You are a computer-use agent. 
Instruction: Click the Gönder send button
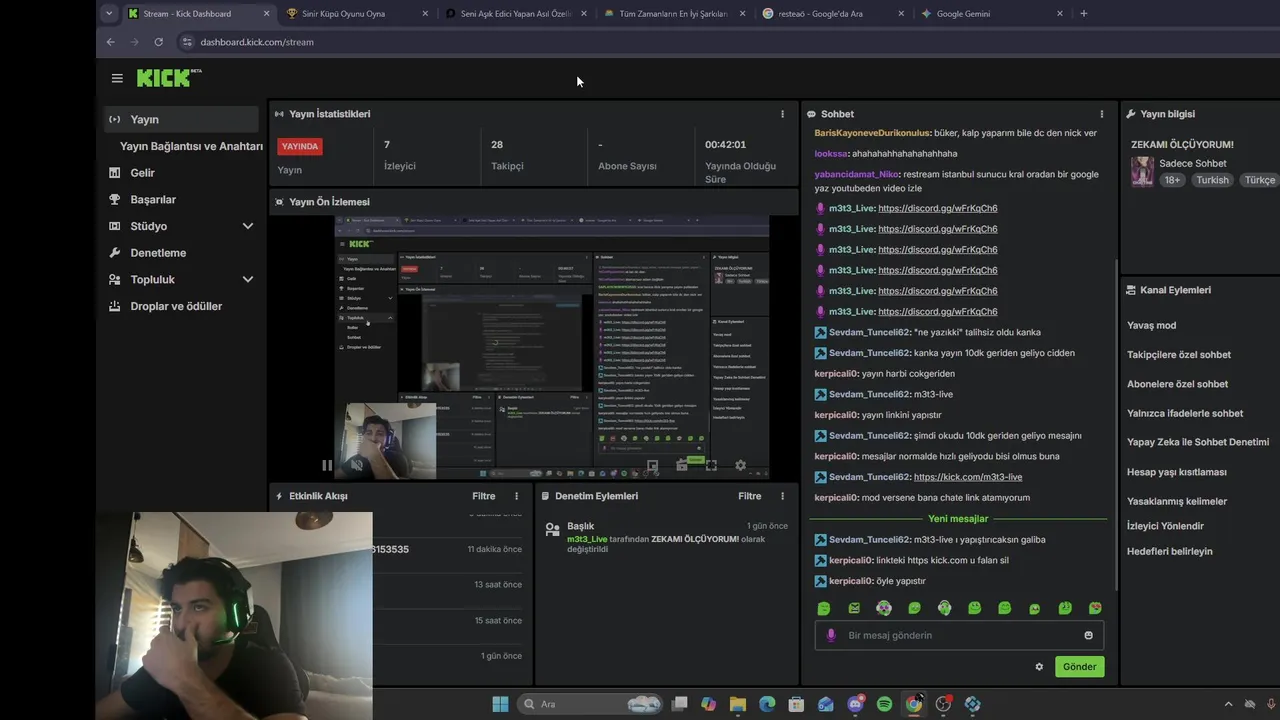pyautogui.click(x=1079, y=667)
